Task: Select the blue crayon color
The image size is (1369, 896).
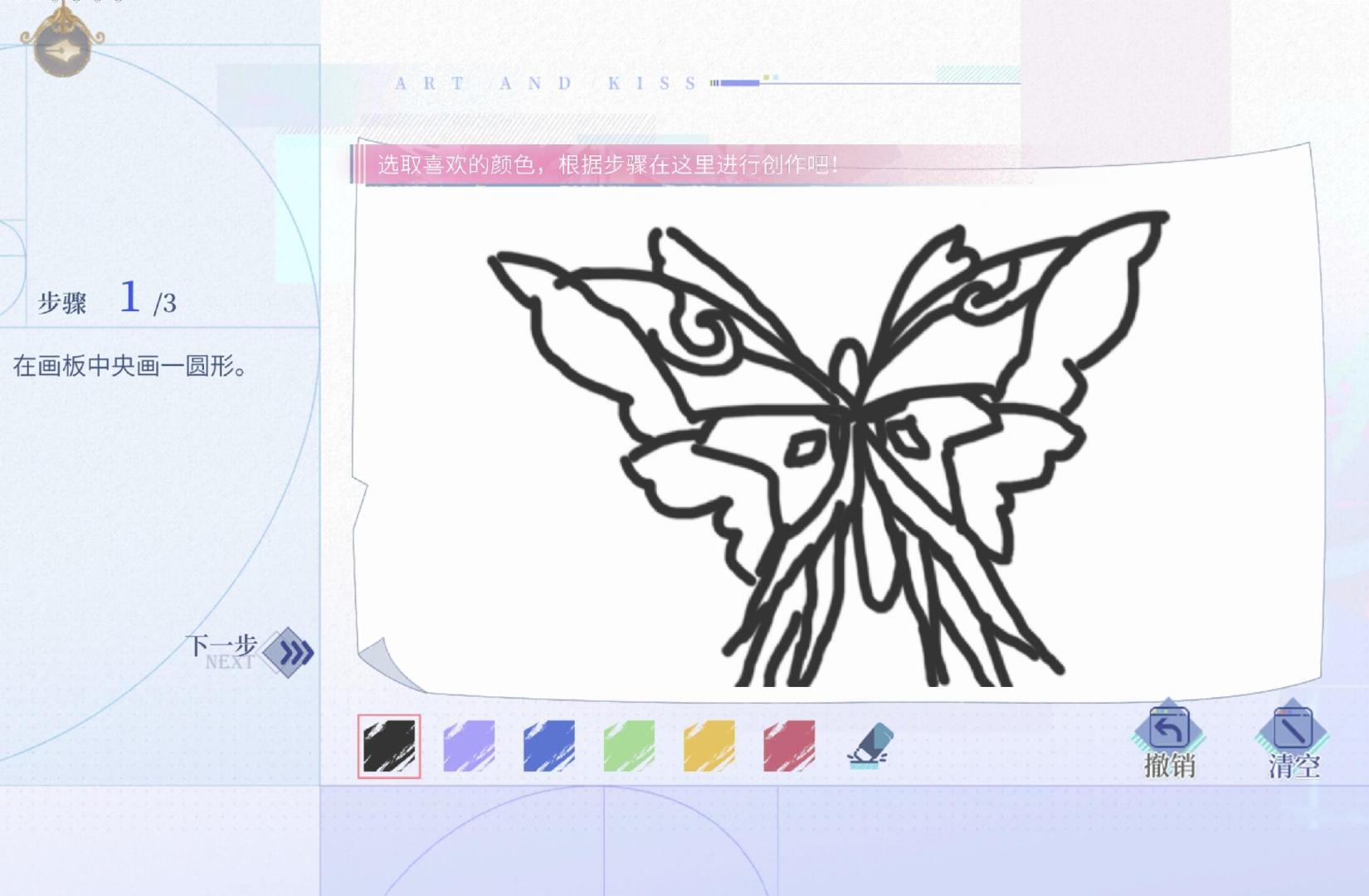Action: (548, 746)
